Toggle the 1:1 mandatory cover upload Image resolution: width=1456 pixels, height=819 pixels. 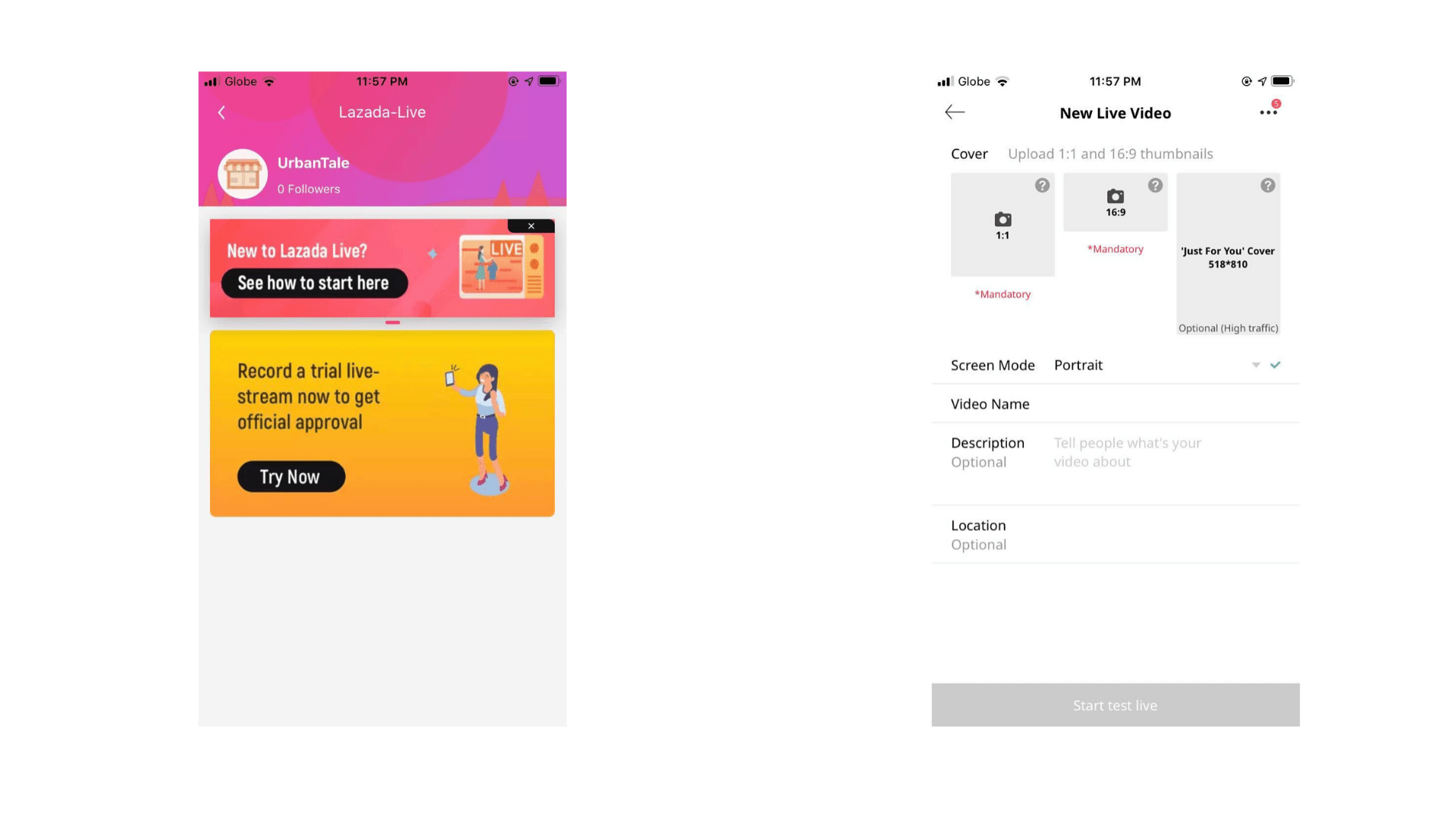tap(1002, 224)
